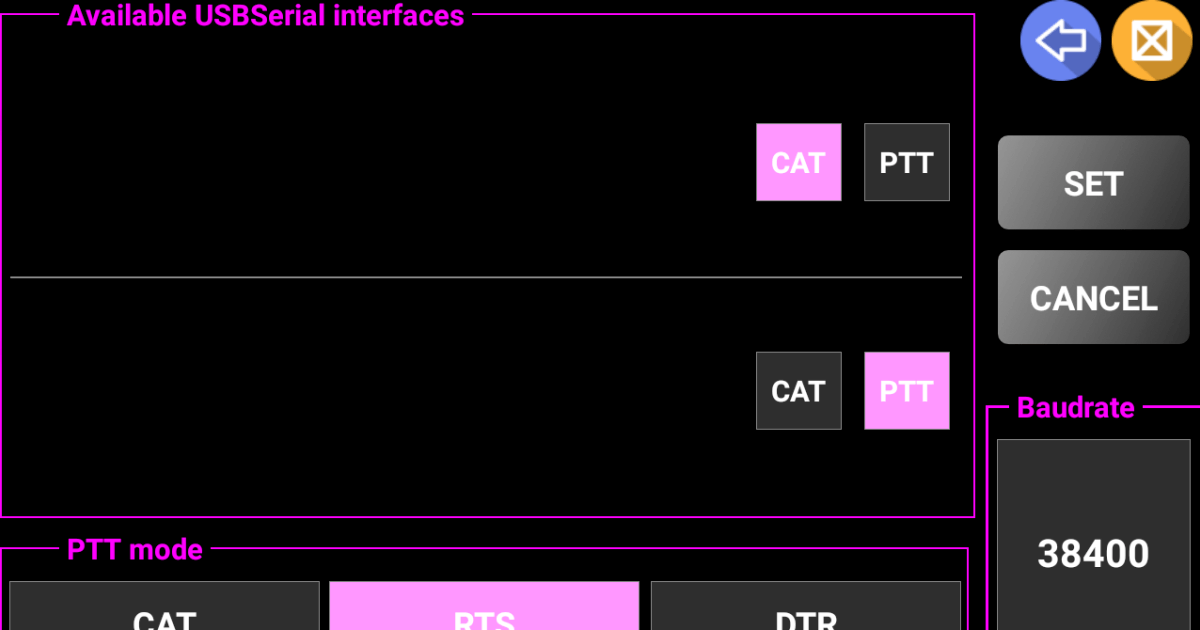Toggle CAT on the first USBSerial interface

(x=798, y=162)
